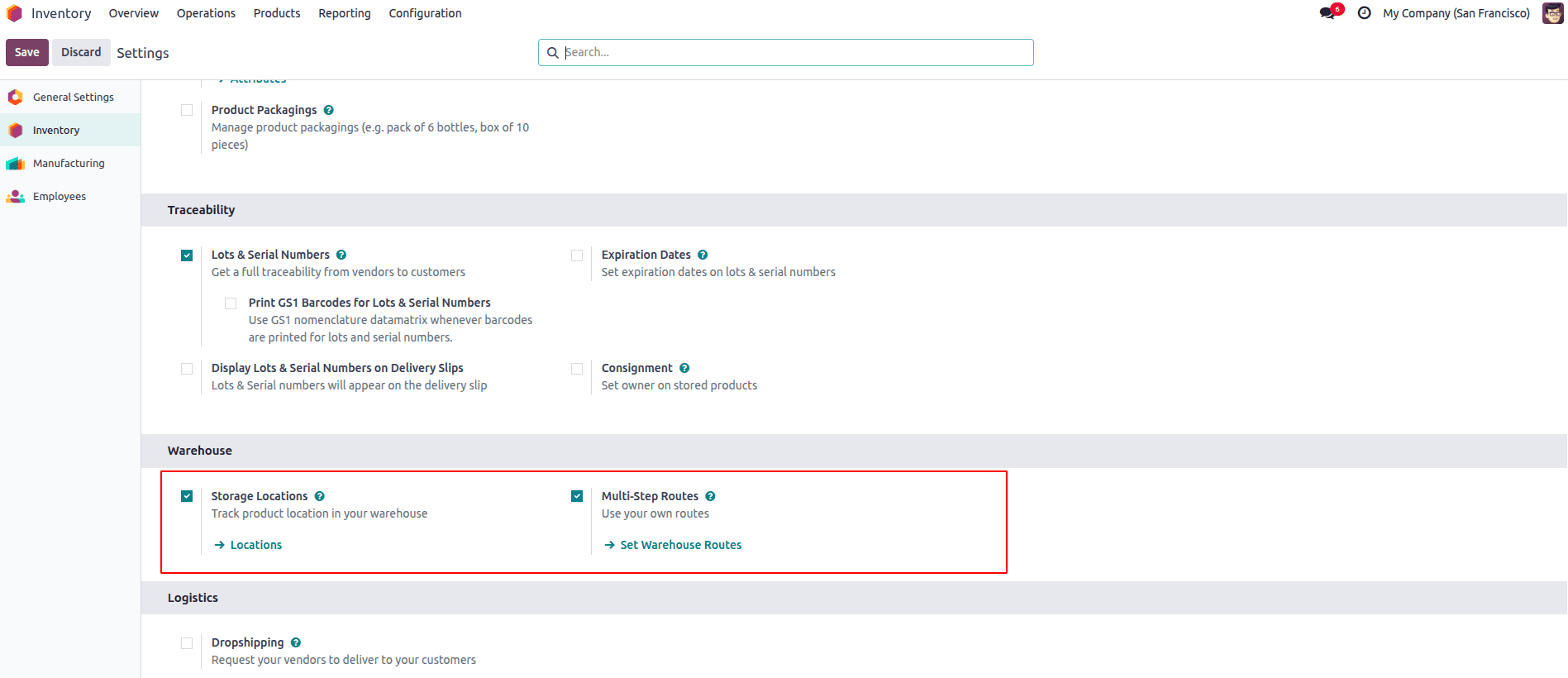Image resolution: width=1568 pixels, height=678 pixels.
Task: Click the Storage Locations label
Action: pyautogui.click(x=260, y=496)
